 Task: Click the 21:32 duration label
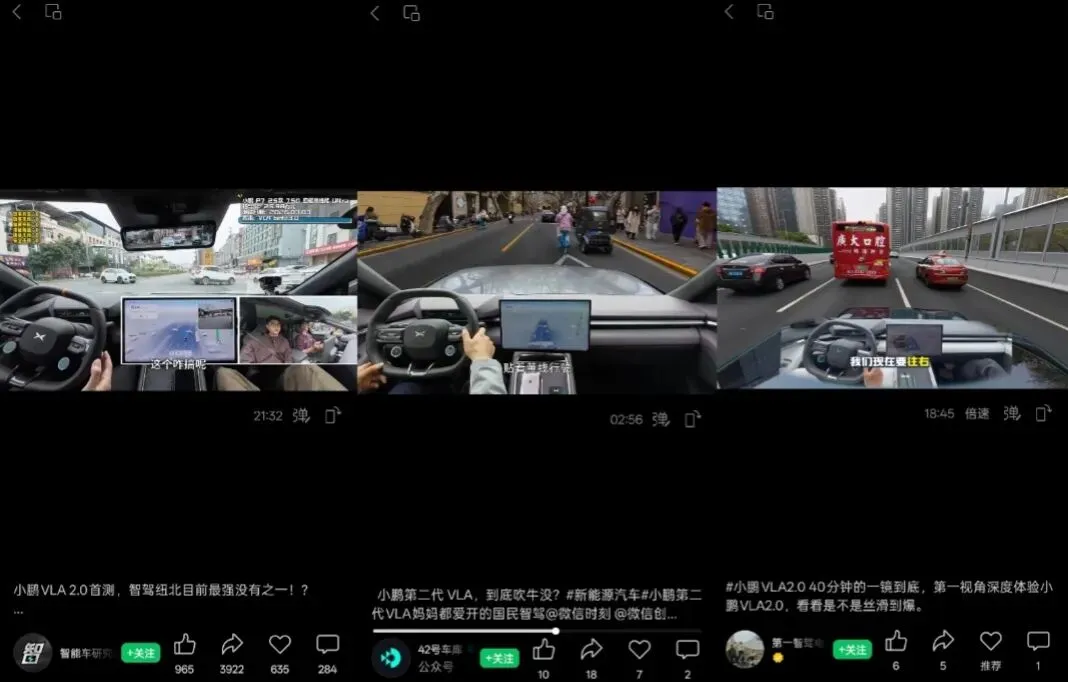click(x=268, y=416)
